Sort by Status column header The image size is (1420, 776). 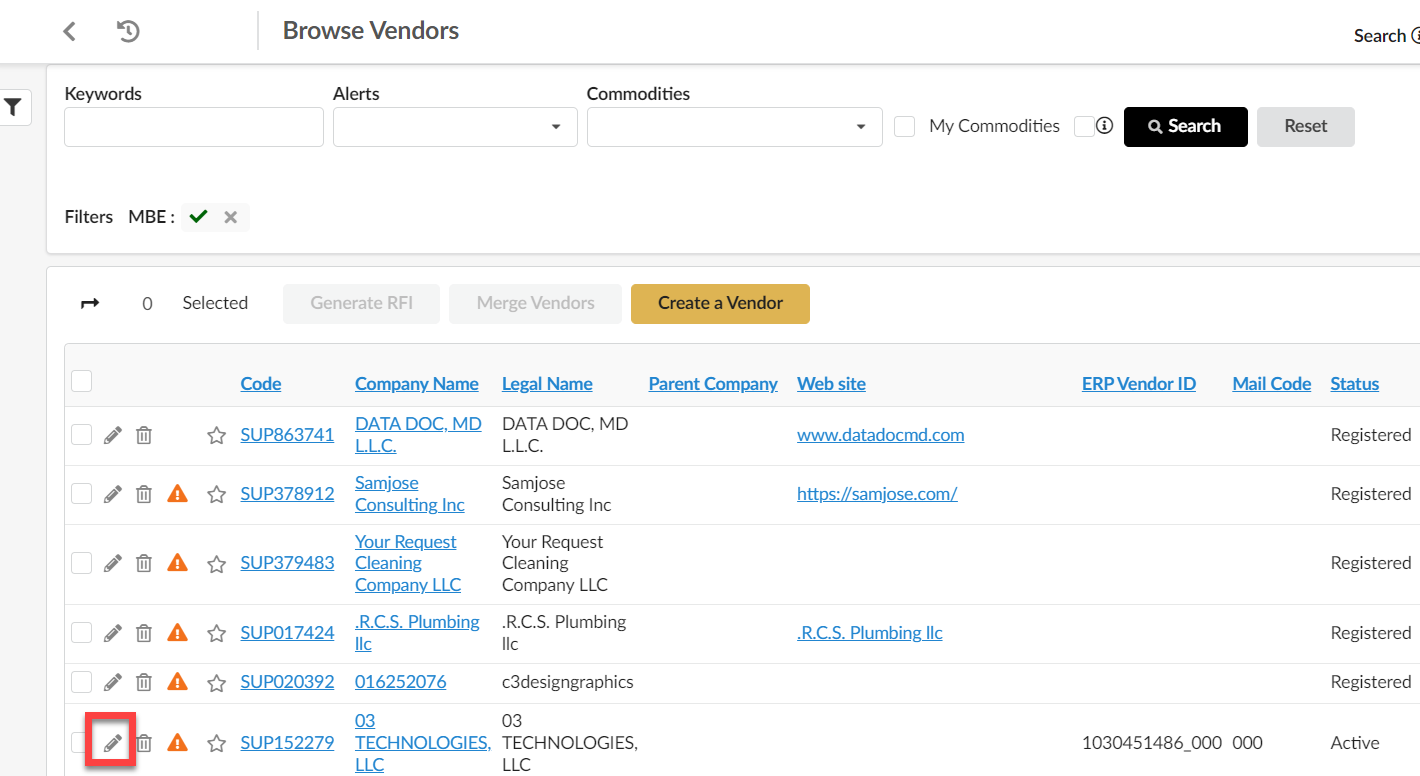click(1355, 384)
